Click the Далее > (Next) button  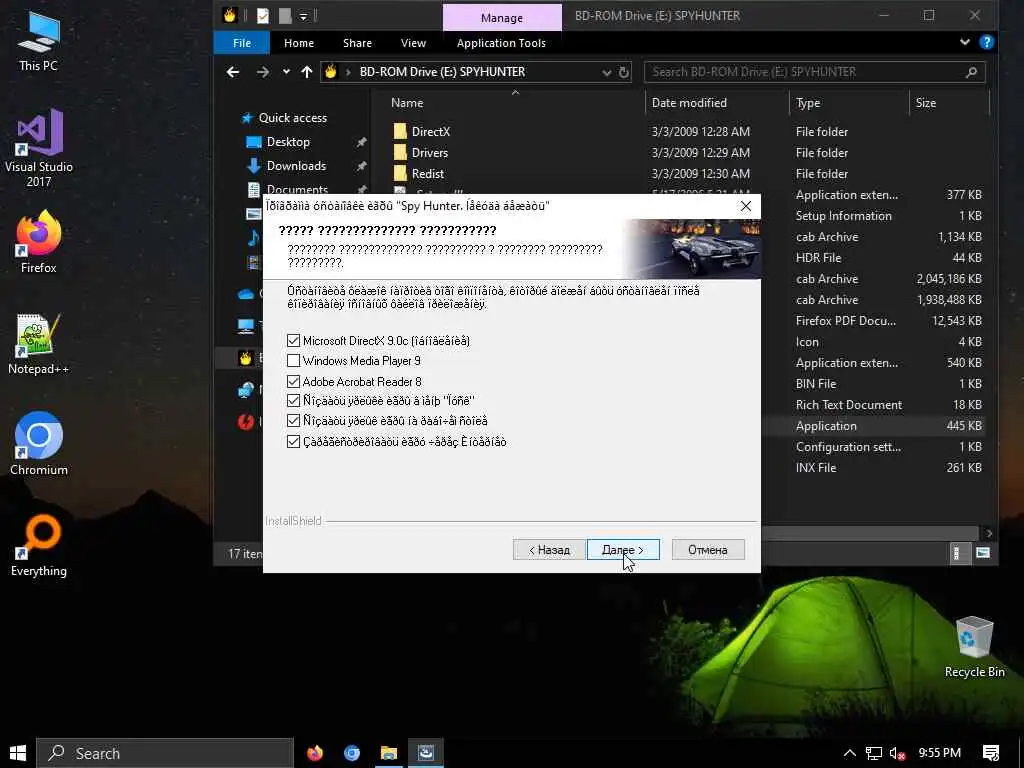pyautogui.click(x=622, y=550)
